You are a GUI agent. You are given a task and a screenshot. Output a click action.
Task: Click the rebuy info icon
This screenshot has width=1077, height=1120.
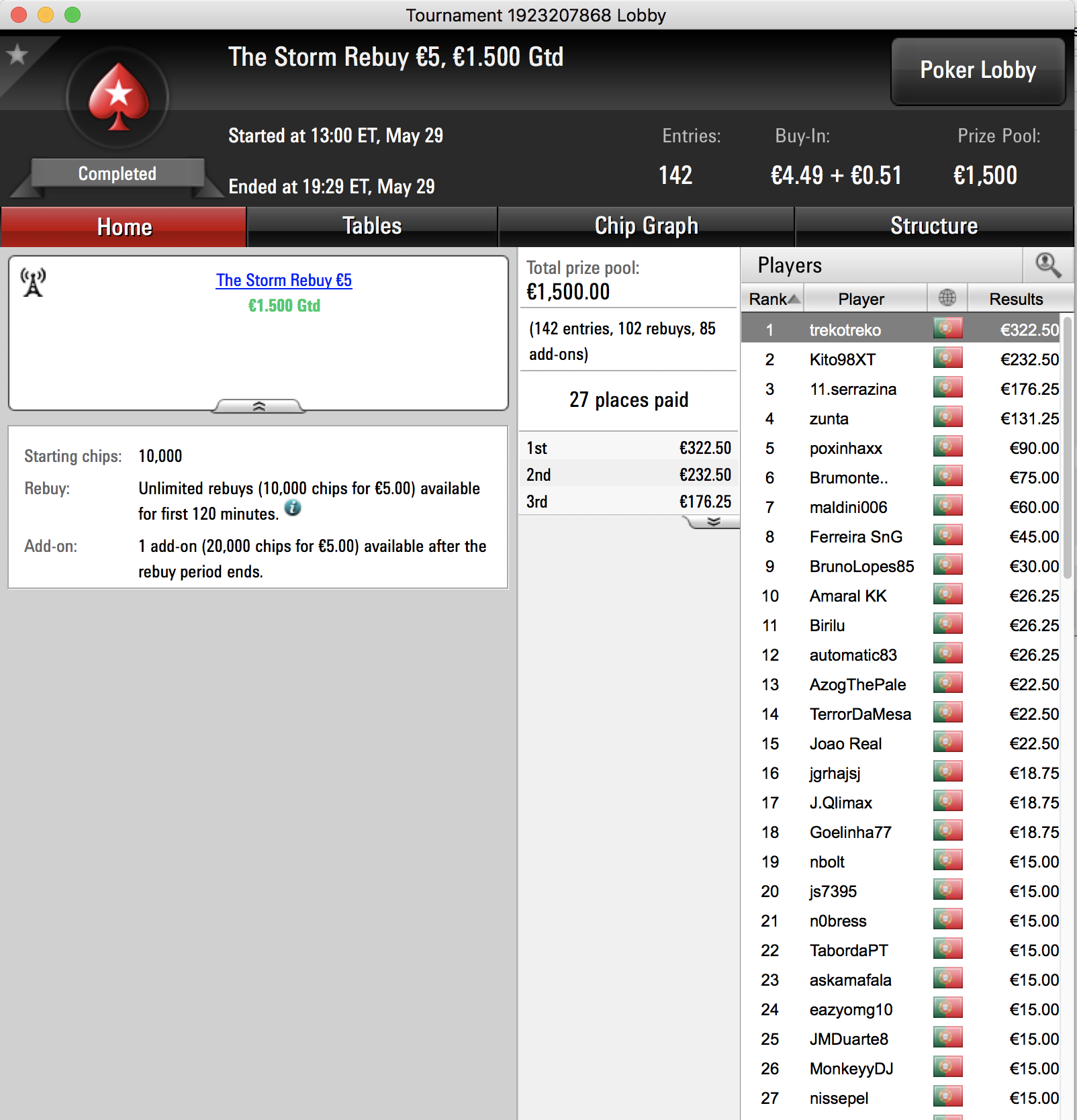click(293, 508)
